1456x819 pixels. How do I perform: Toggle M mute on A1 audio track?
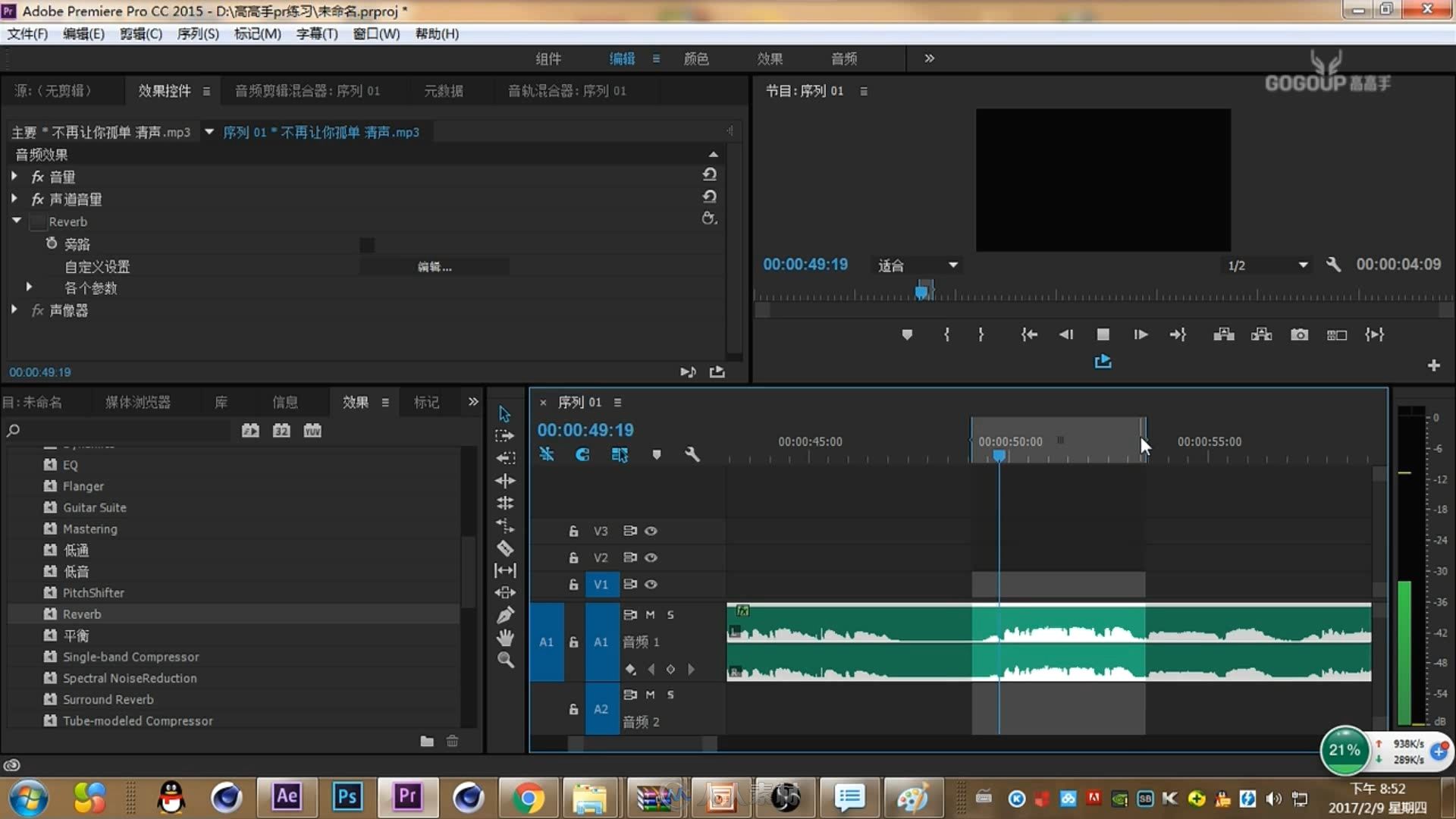650,615
